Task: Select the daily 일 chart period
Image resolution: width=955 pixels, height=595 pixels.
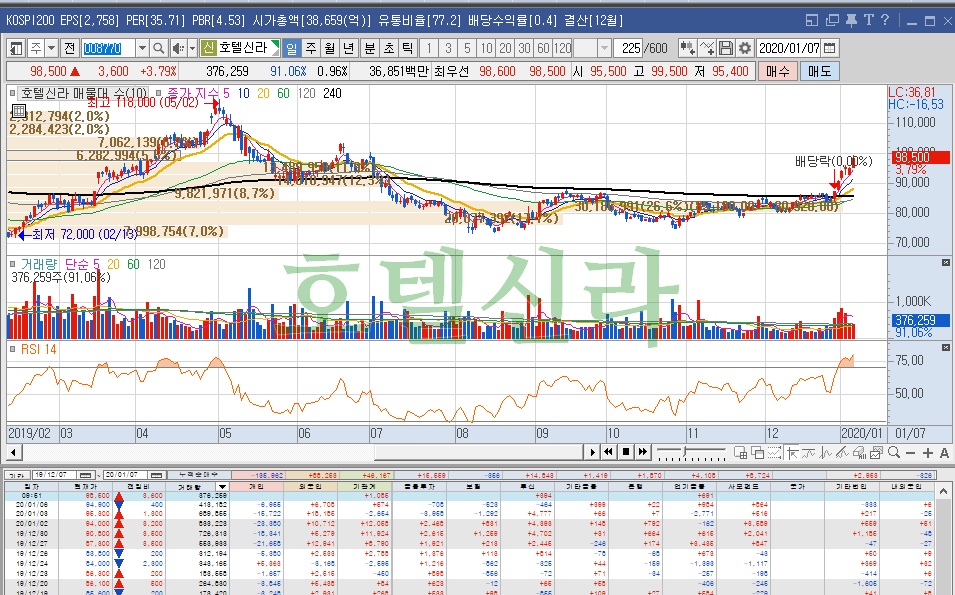Action: [x=291, y=48]
